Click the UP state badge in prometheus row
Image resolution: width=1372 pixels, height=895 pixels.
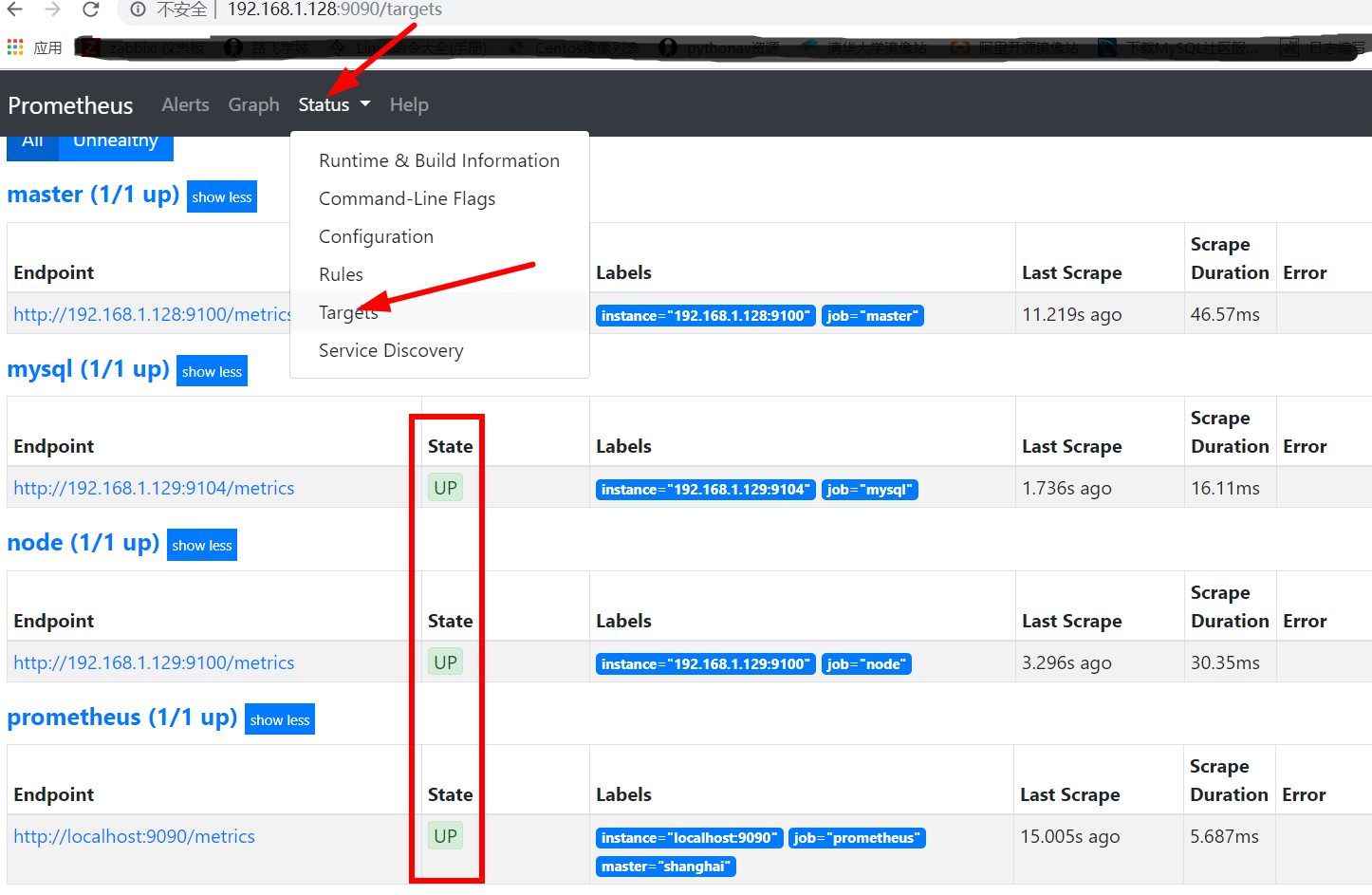coord(445,836)
